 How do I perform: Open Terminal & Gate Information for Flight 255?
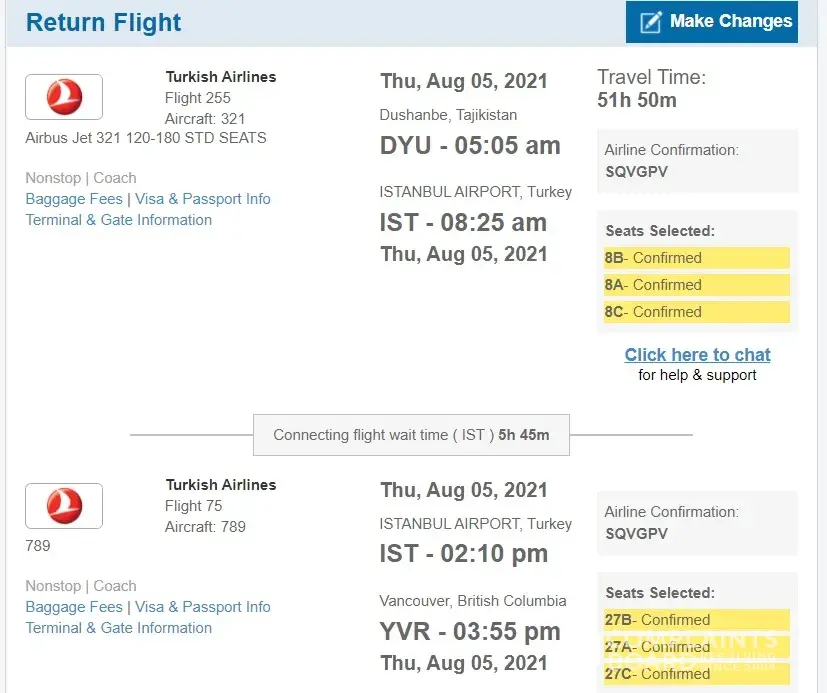tap(119, 220)
